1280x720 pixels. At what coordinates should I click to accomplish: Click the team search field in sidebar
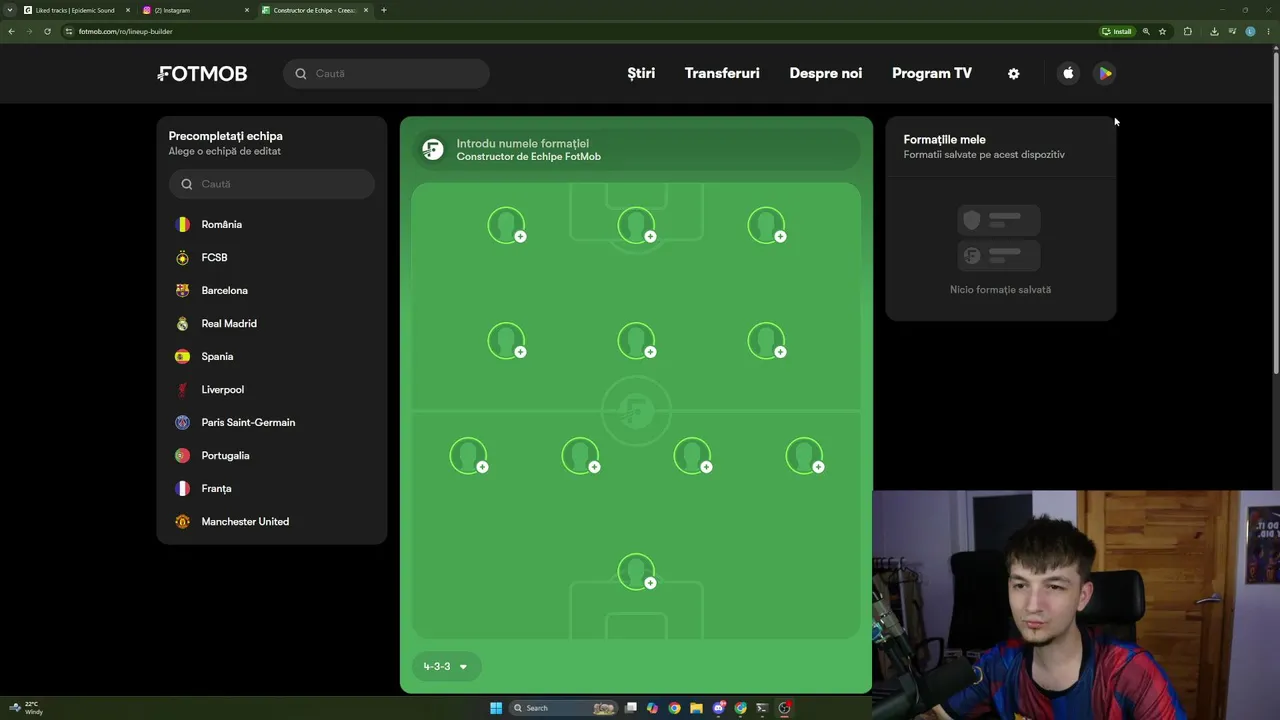click(x=272, y=184)
